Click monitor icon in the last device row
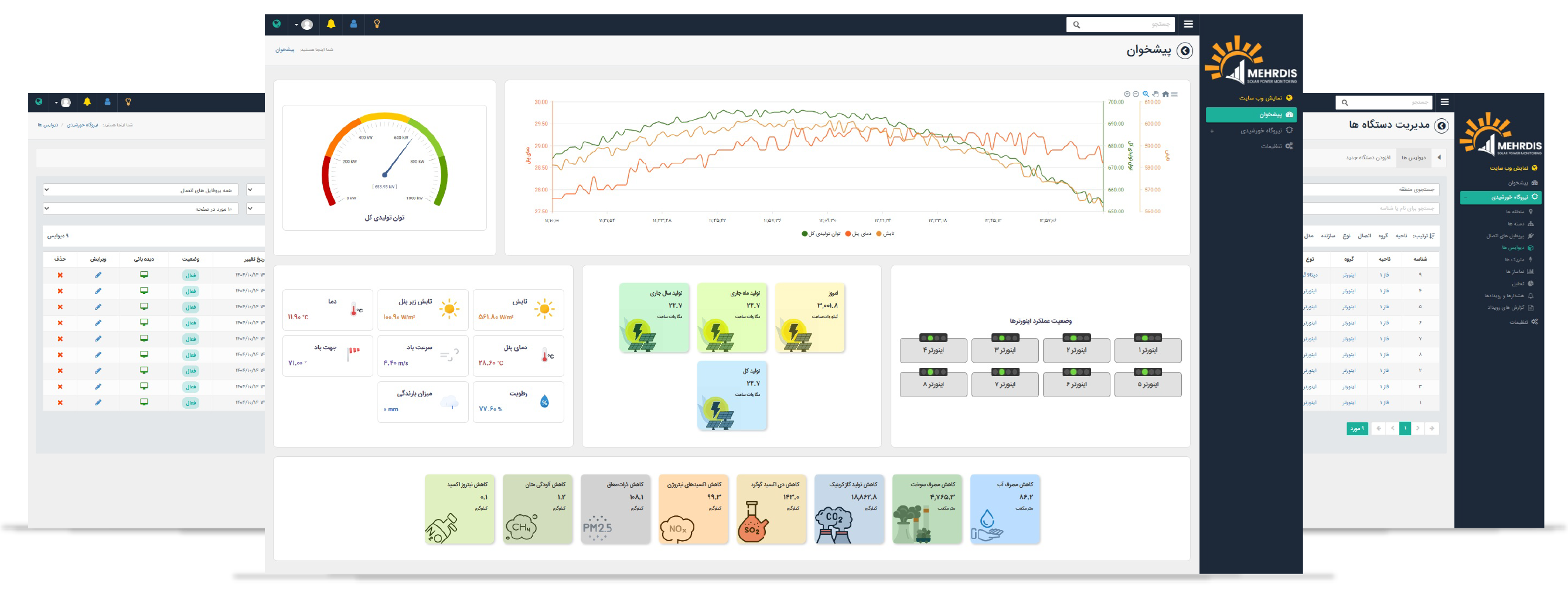The height and width of the screenshot is (591, 1568). click(144, 402)
